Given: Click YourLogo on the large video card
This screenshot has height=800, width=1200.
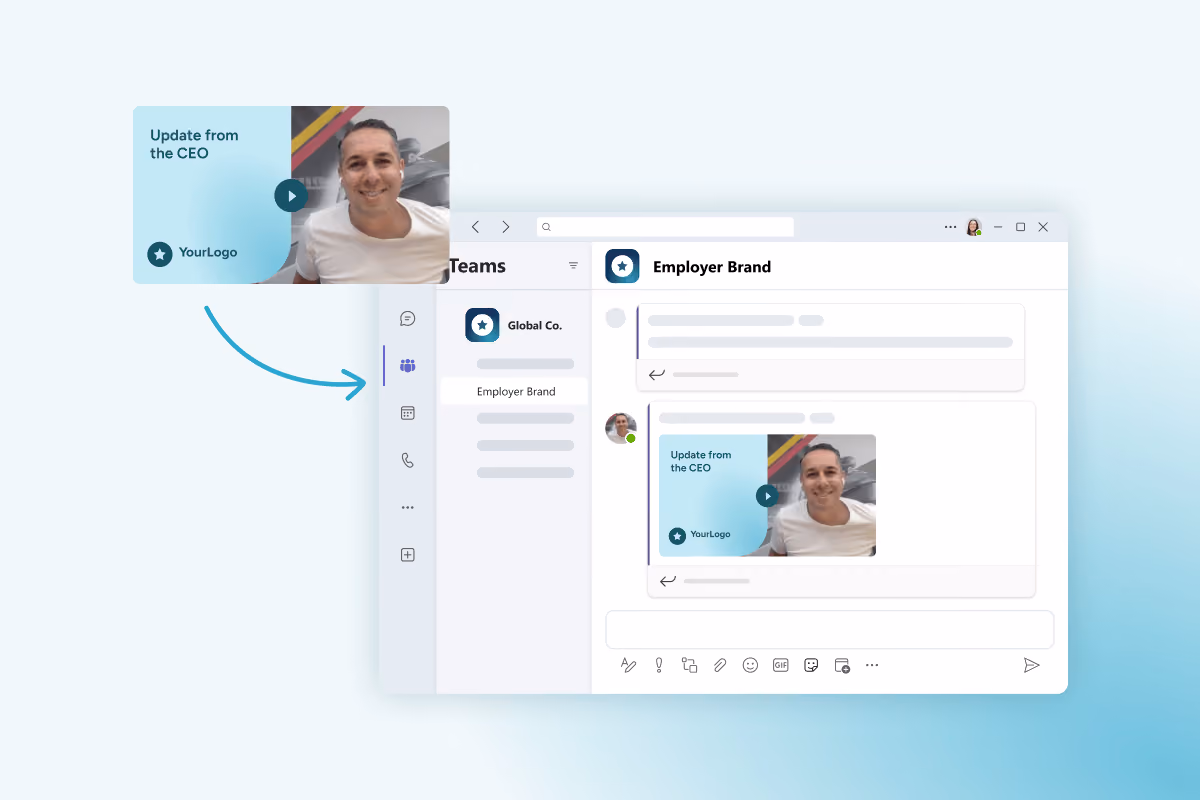Looking at the screenshot, I should [x=192, y=253].
